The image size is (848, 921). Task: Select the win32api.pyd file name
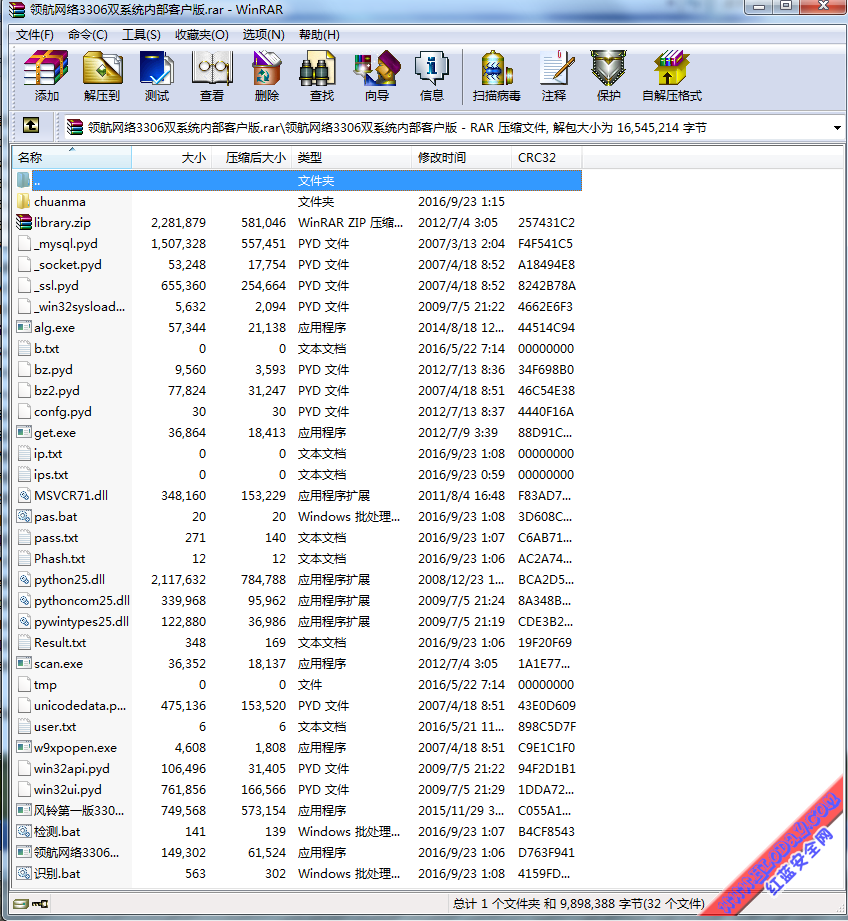72,769
